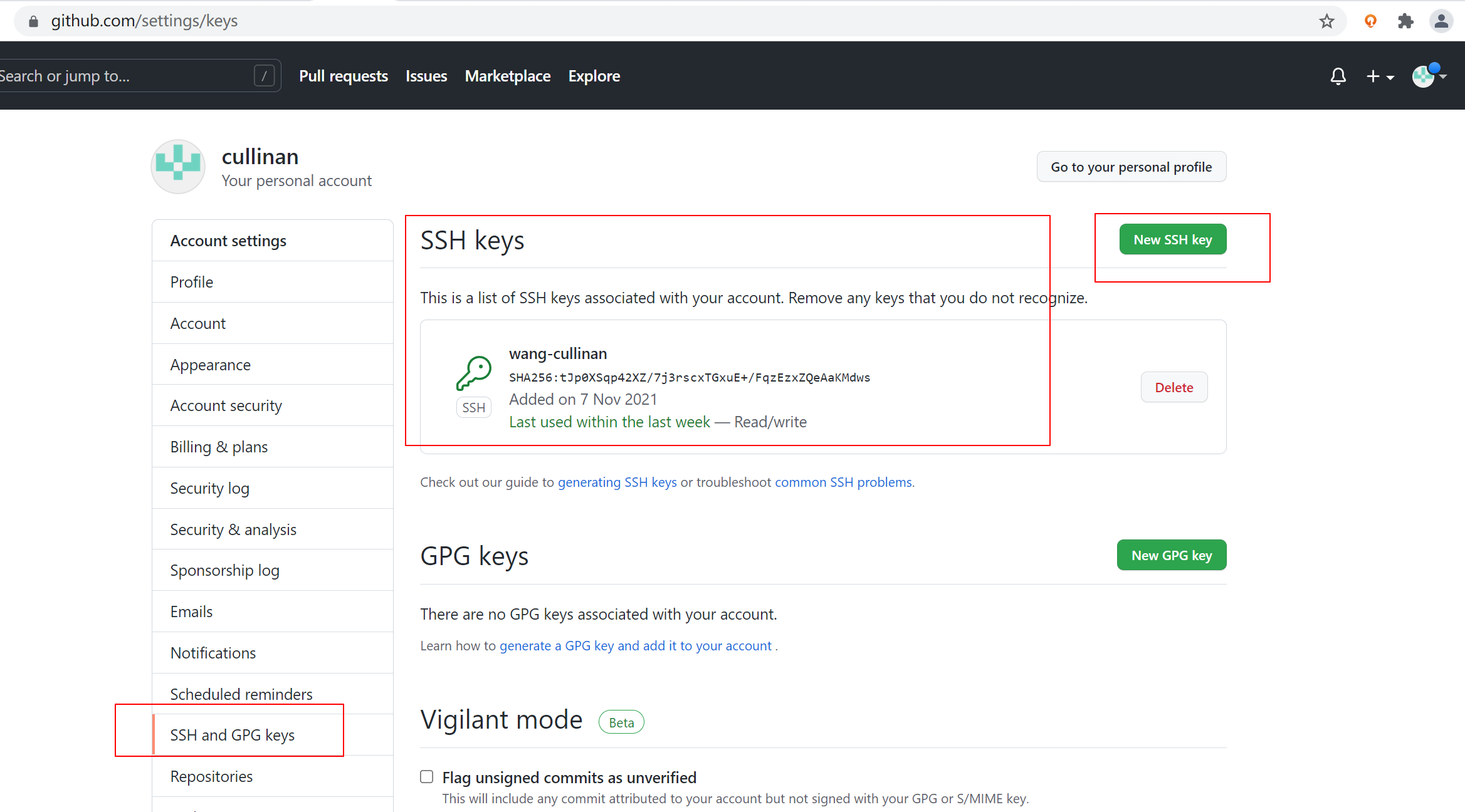1465x812 pixels.
Task: Select SSH and GPG keys in sidebar
Action: (273, 735)
